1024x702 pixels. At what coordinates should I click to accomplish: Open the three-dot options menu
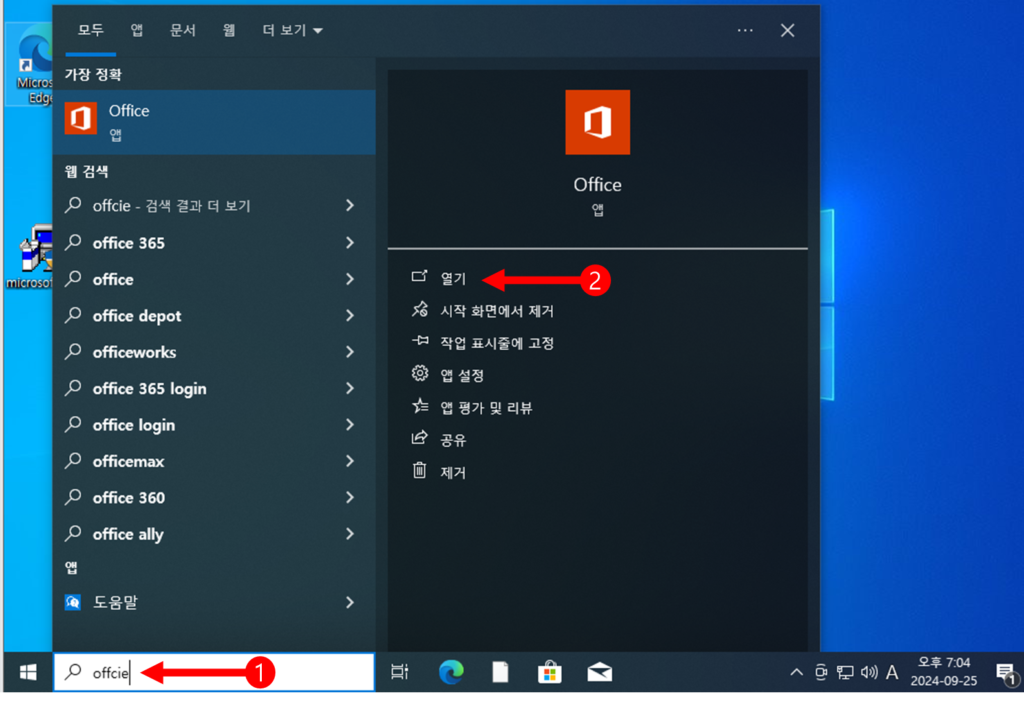coord(745,30)
